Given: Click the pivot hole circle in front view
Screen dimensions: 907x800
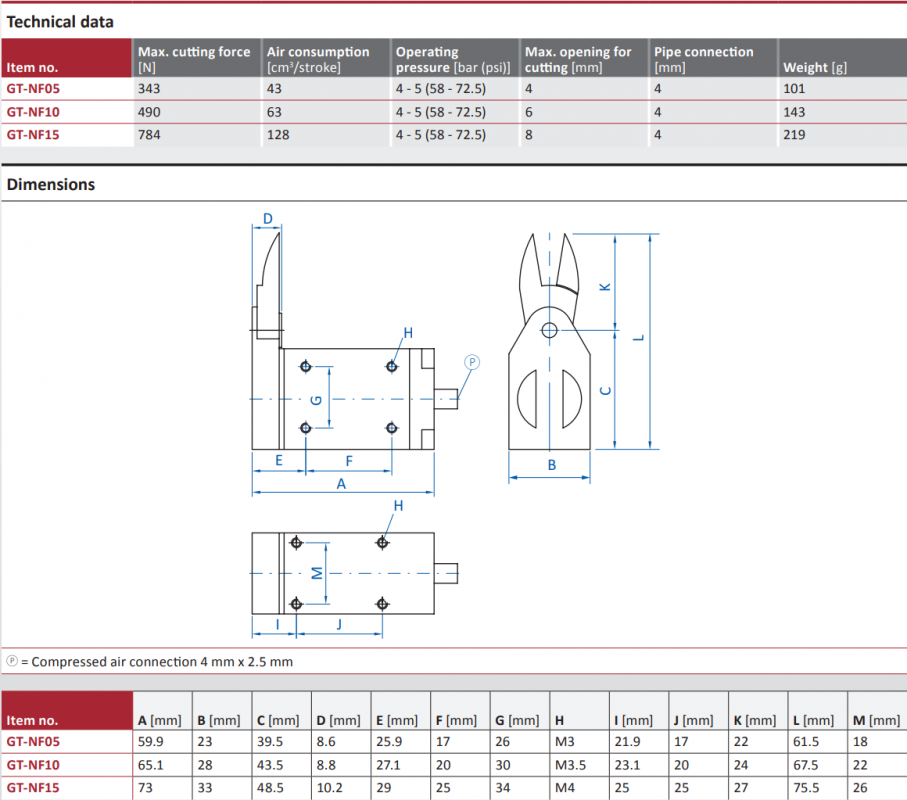Looking at the screenshot, I should 550,330.
